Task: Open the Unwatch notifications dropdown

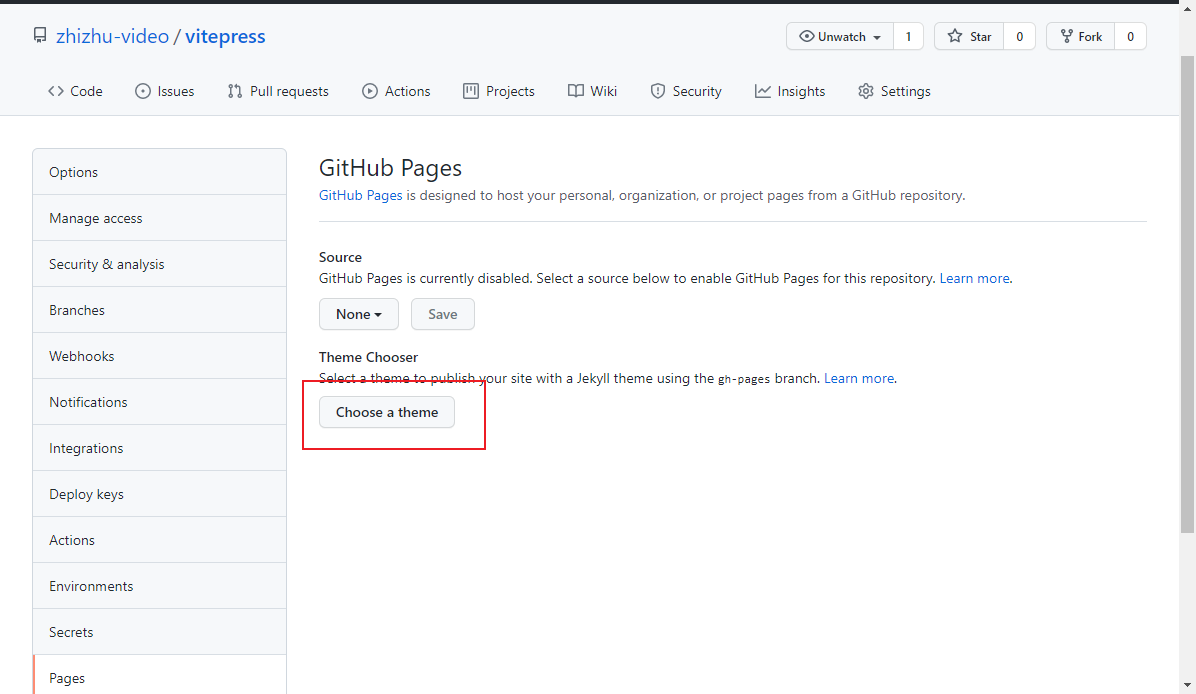Action: click(840, 37)
